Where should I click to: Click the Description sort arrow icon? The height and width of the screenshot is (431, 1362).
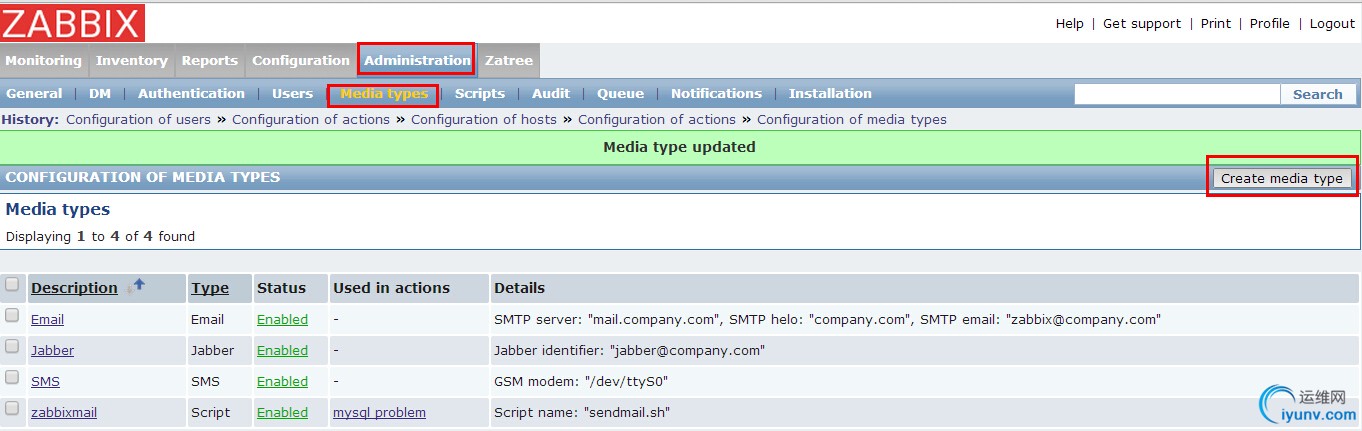coord(137,286)
